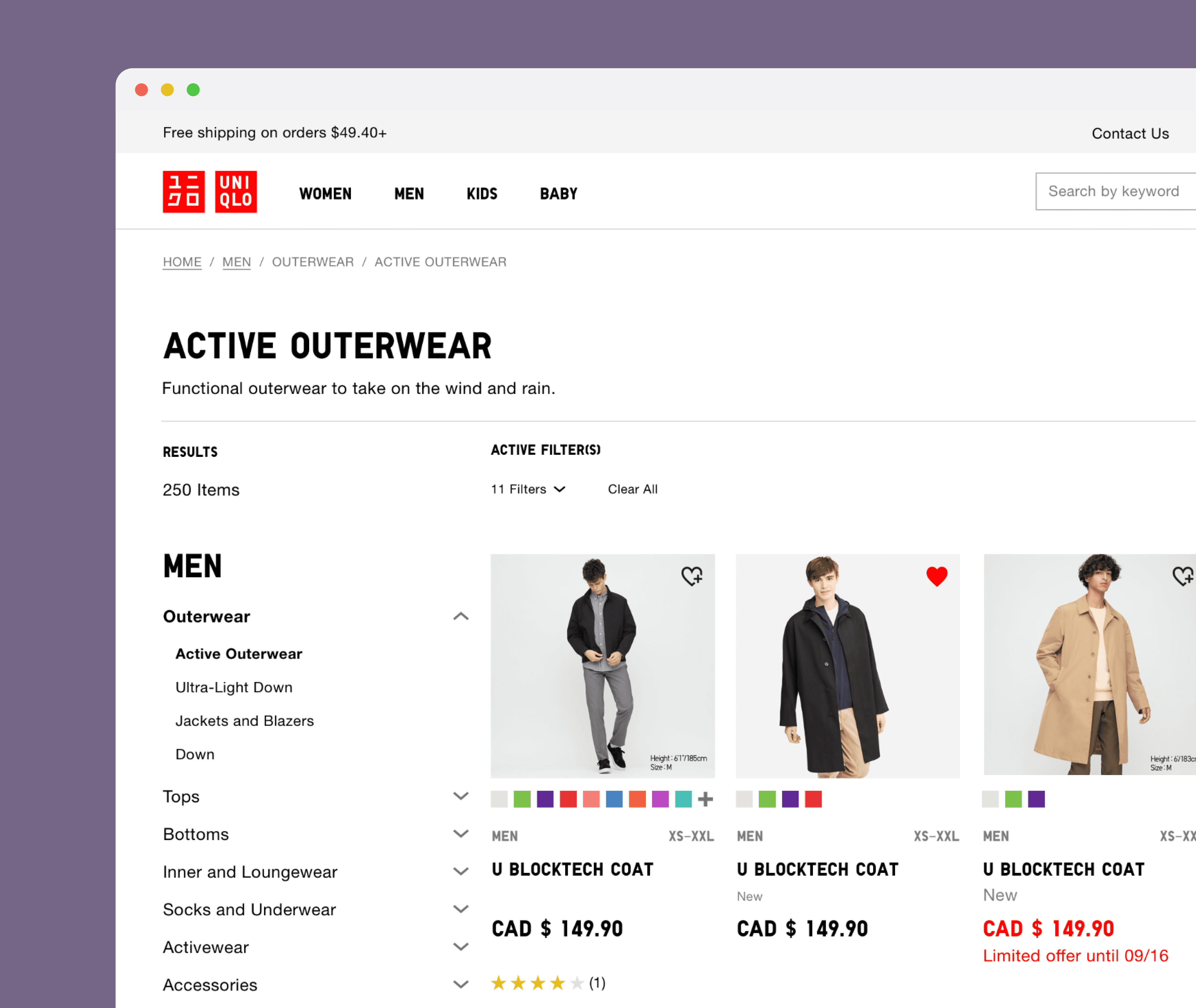
Task: Collapse the Outerwear category chevron
Action: (x=460, y=616)
